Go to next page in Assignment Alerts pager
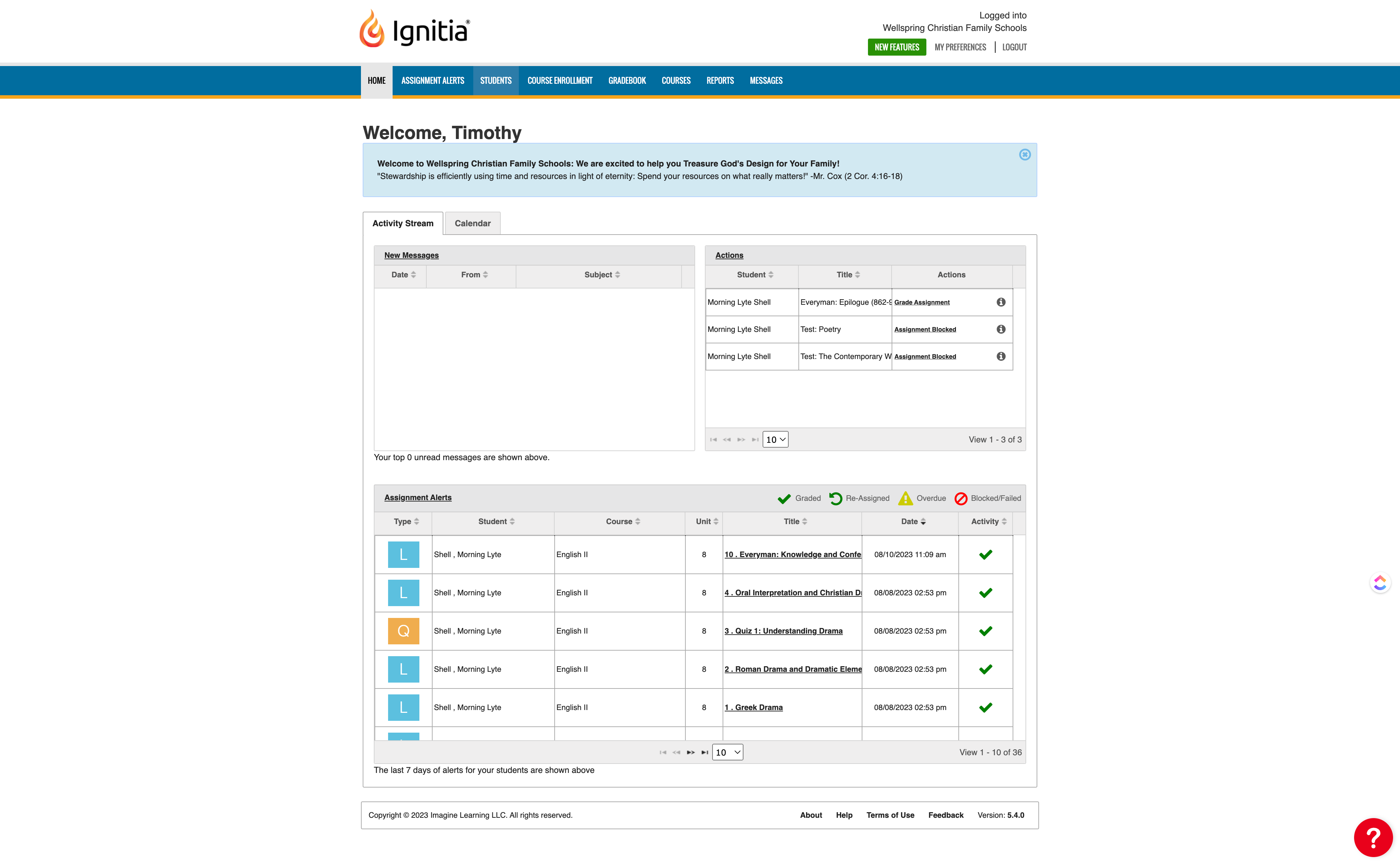 click(x=691, y=752)
